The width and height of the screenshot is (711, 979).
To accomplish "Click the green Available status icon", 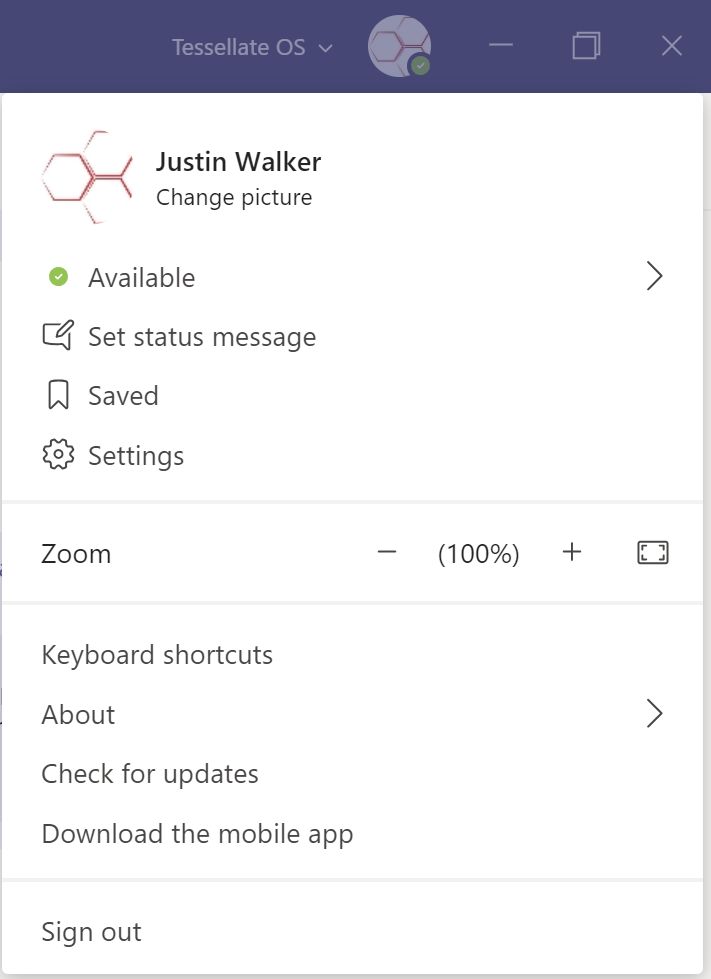I will click(x=59, y=277).
